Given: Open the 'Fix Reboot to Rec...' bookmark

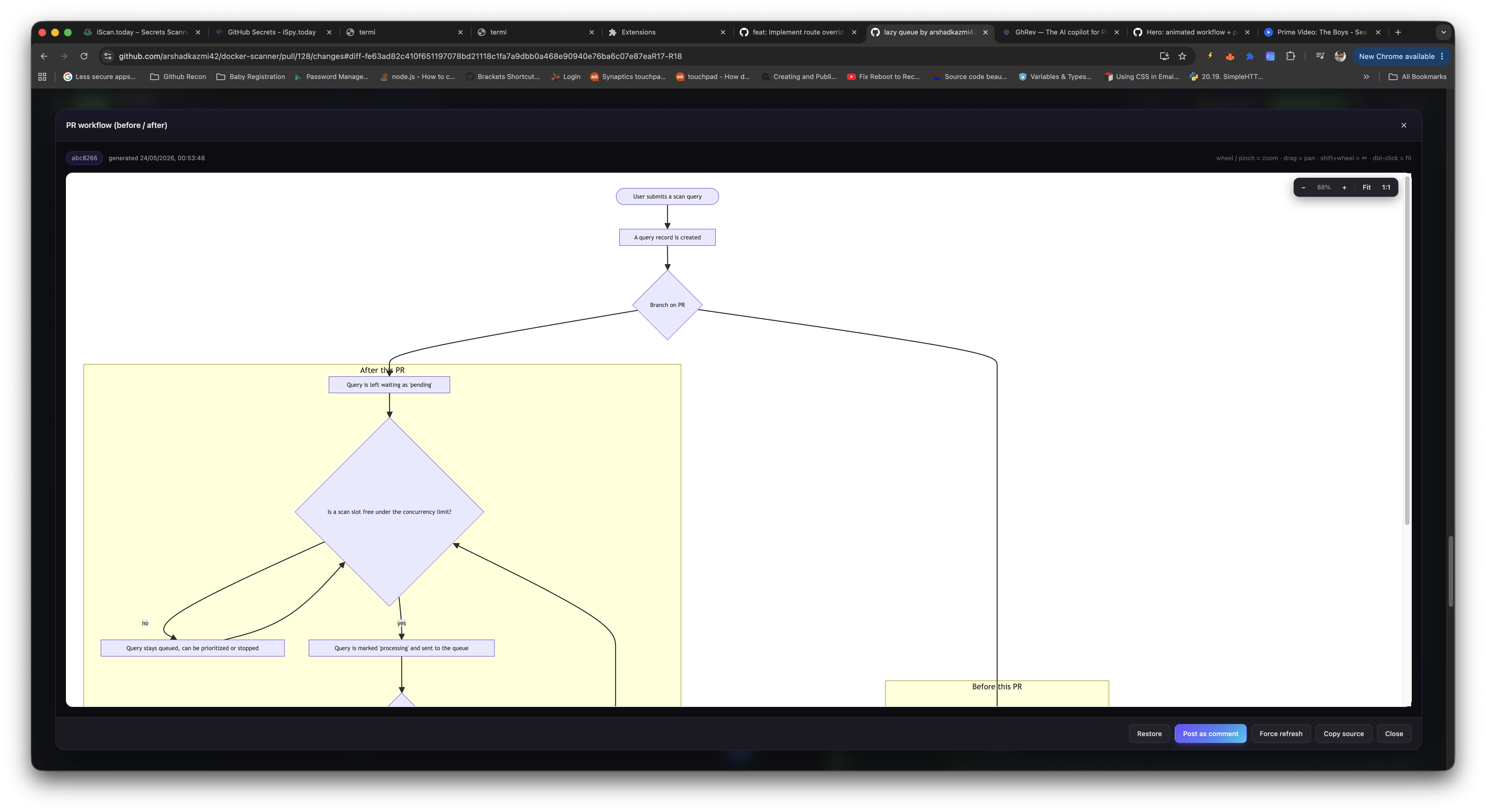Looking at the screenshot, I should 883,77.
